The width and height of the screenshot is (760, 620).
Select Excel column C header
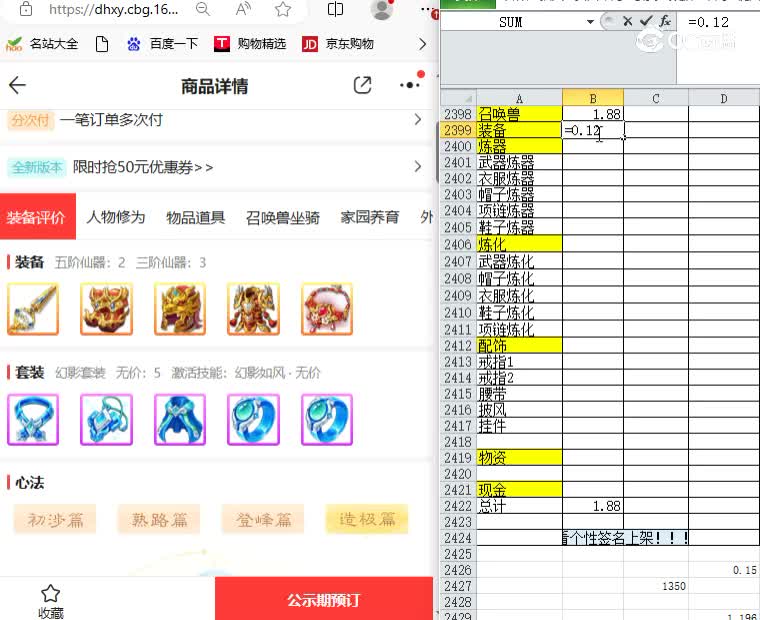tap(656, 99)
